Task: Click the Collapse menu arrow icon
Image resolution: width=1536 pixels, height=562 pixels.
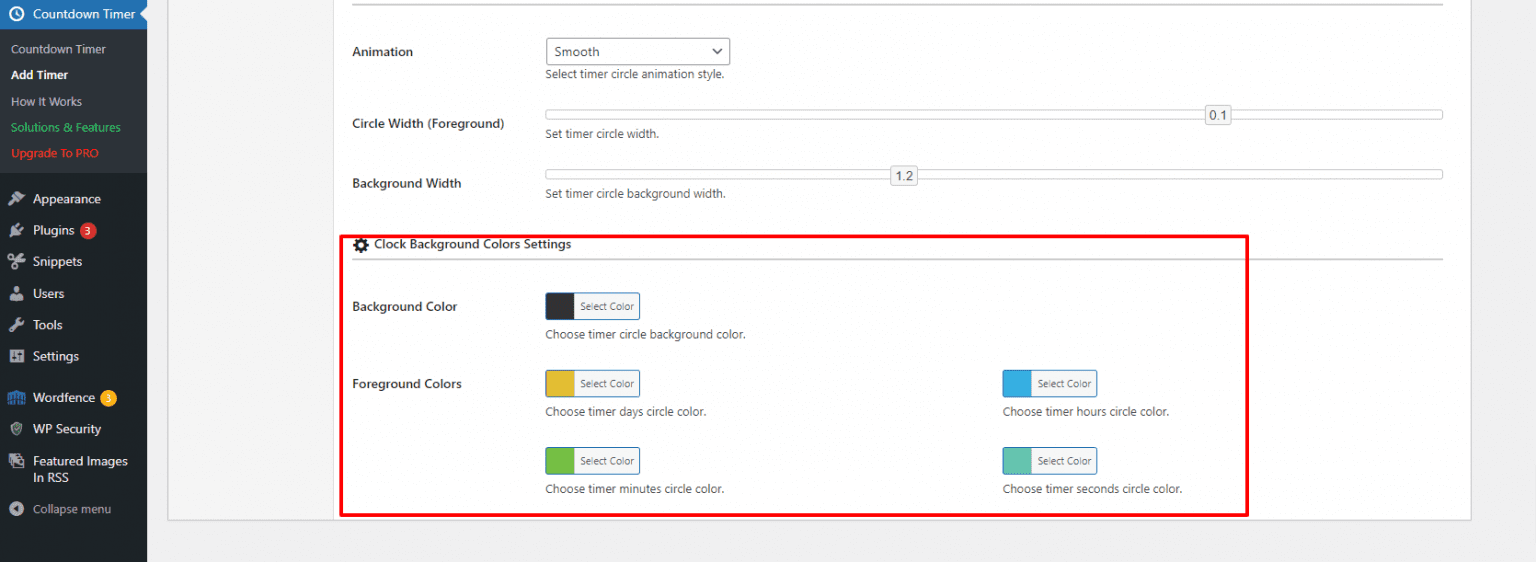Action: point(16,509)
